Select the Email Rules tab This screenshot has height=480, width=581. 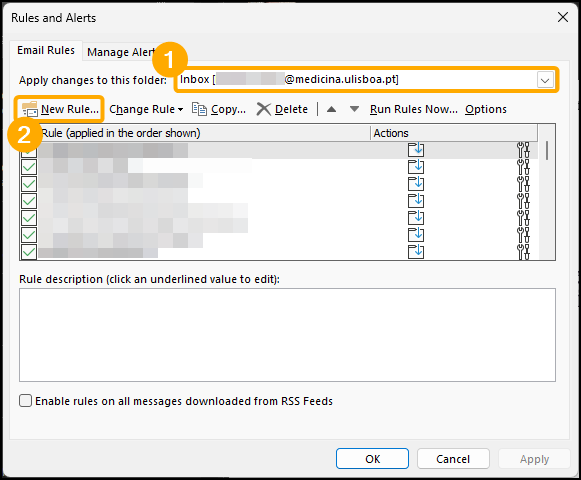coord(46,50)
